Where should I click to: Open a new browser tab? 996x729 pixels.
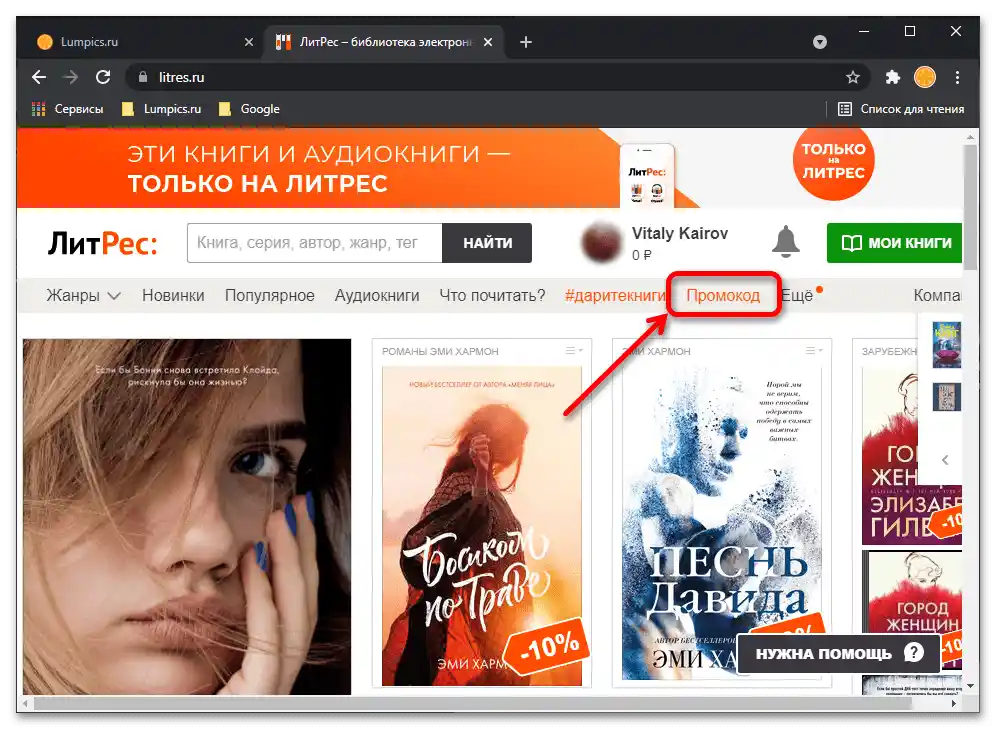point(525,42)
